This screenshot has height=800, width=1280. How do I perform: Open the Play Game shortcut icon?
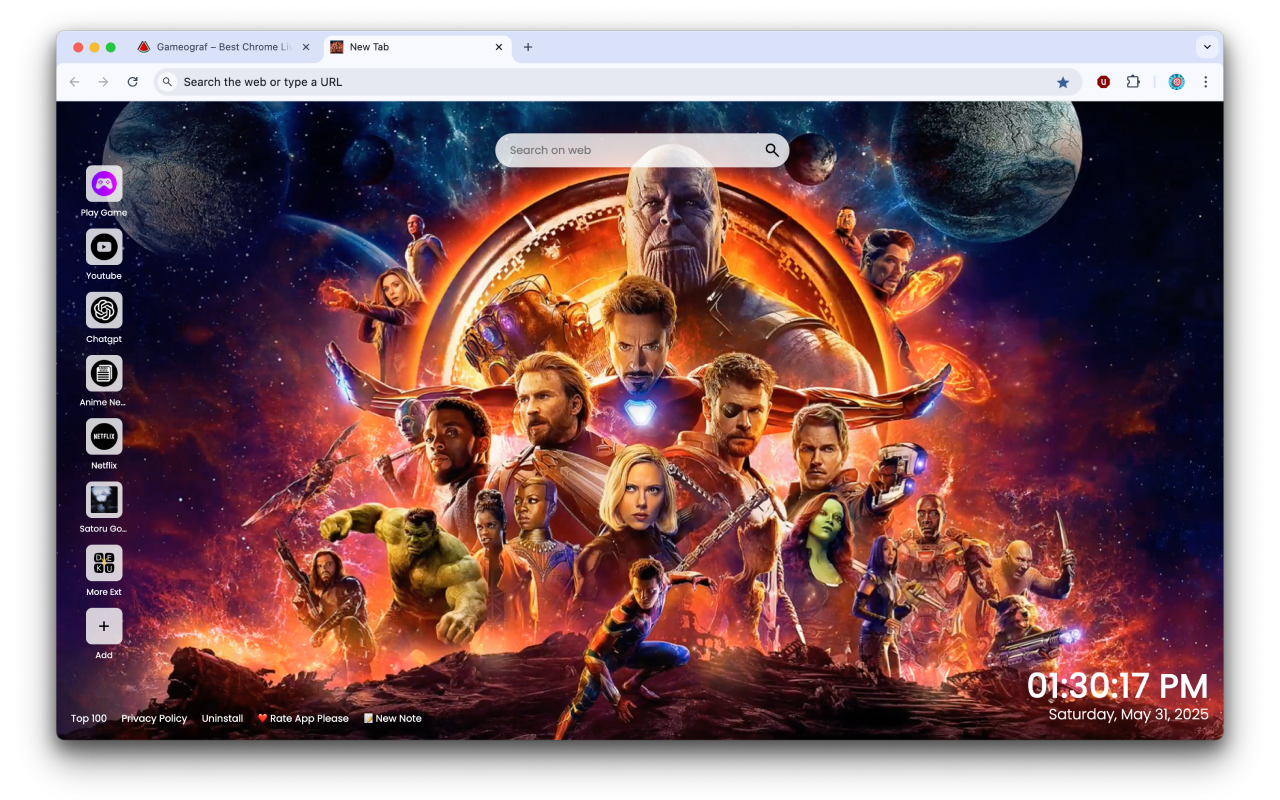[x=104, y=184]
